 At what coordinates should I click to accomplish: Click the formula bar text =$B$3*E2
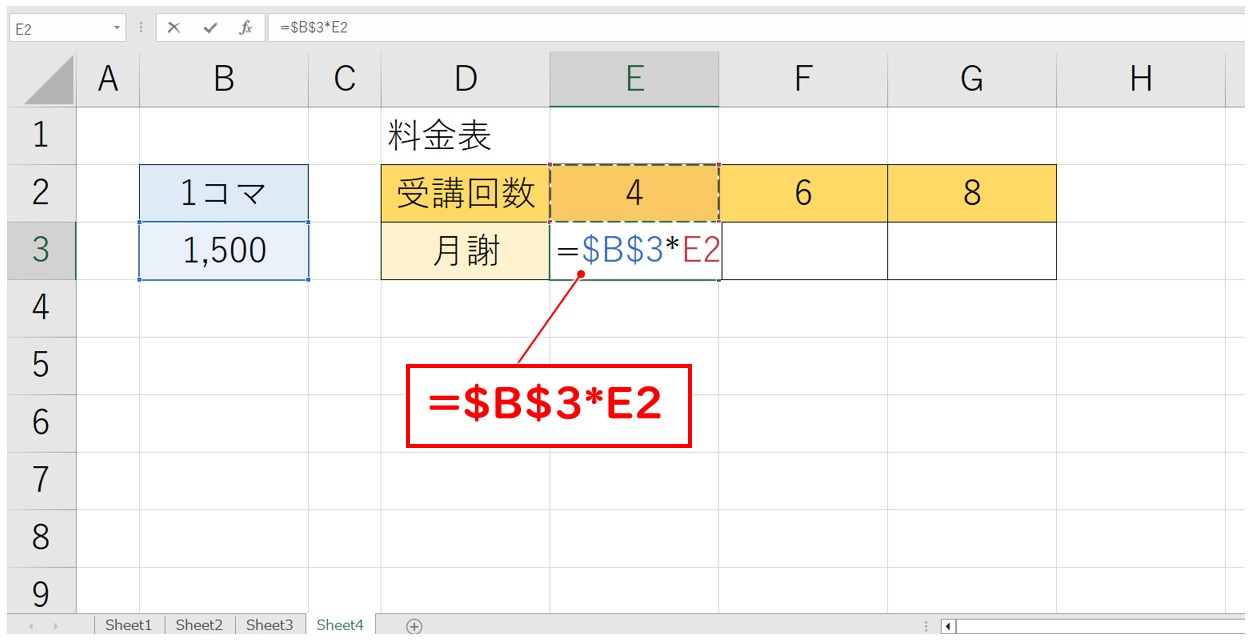pos(314,28)
